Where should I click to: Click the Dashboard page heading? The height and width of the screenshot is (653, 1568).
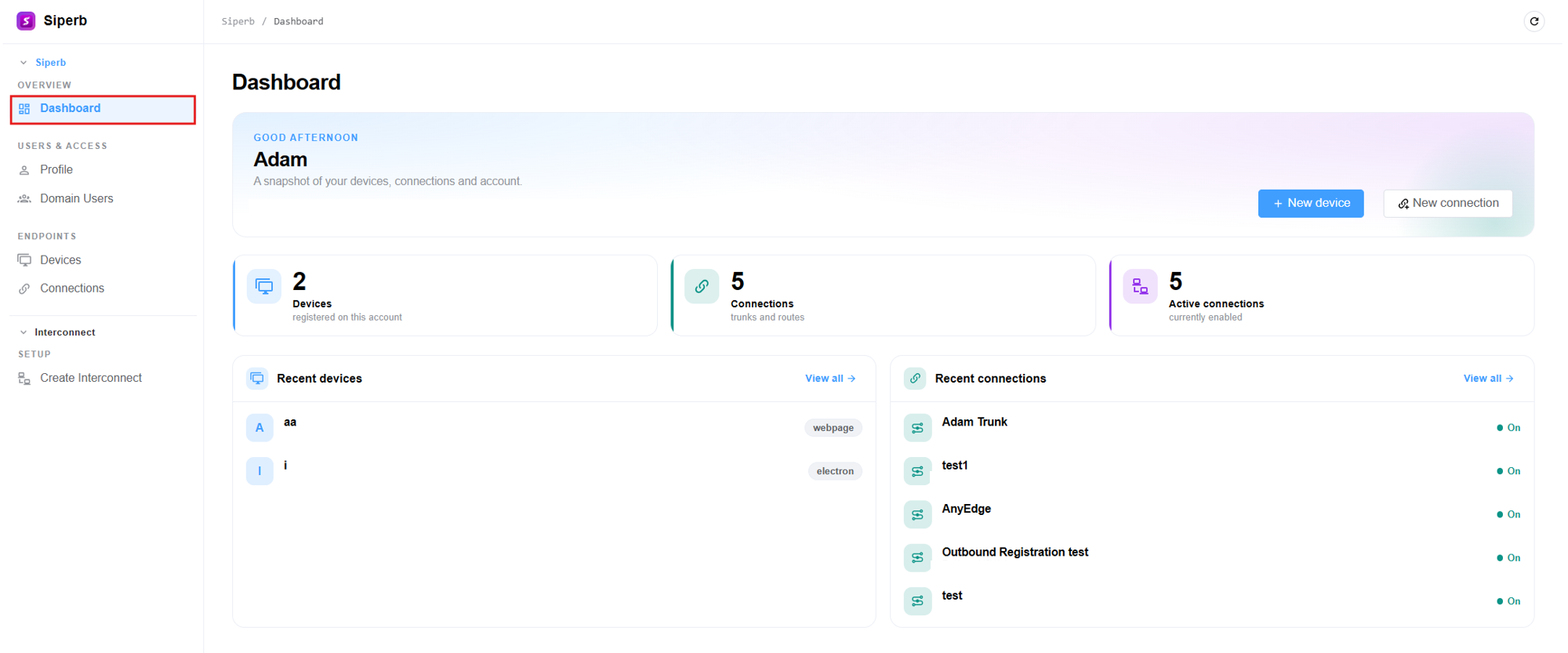point(286,82)
